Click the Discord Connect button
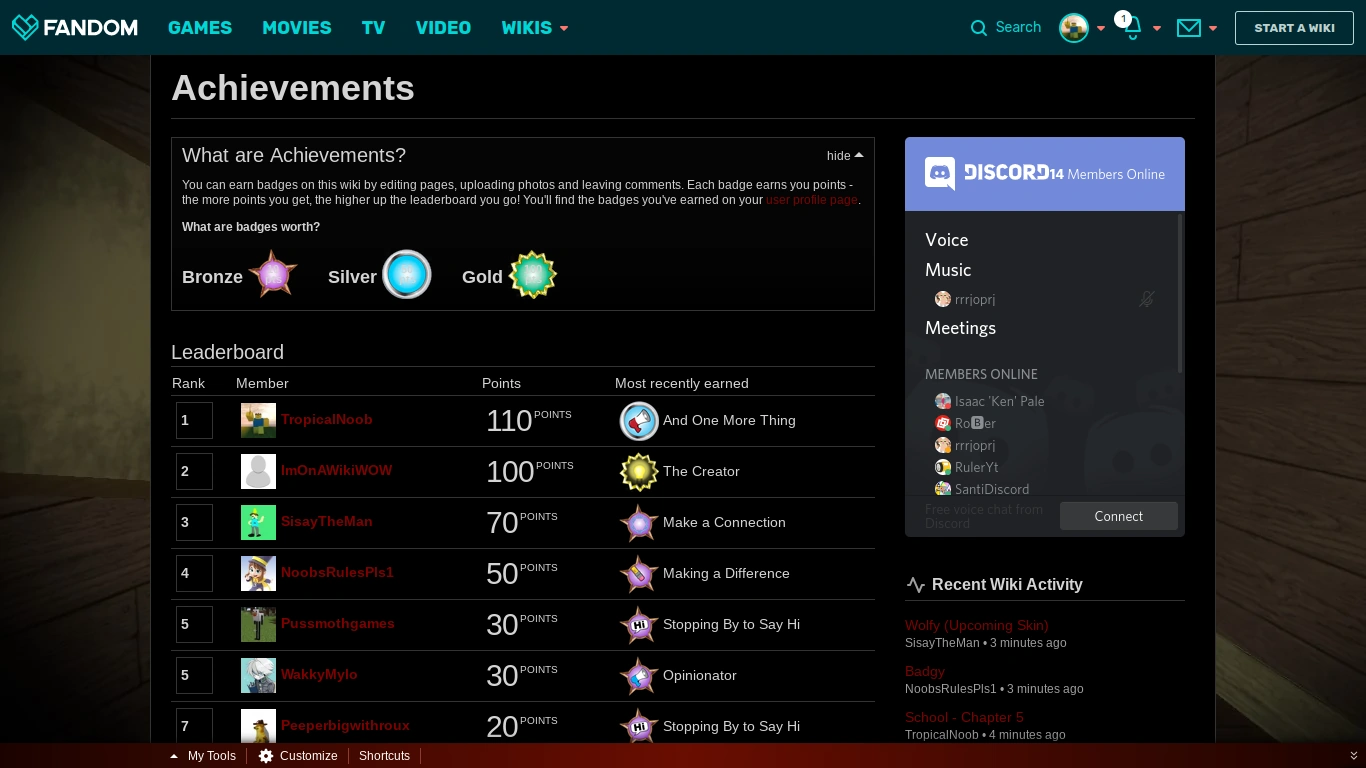This screenshot has width=1366, height=768. point(1119,516)
